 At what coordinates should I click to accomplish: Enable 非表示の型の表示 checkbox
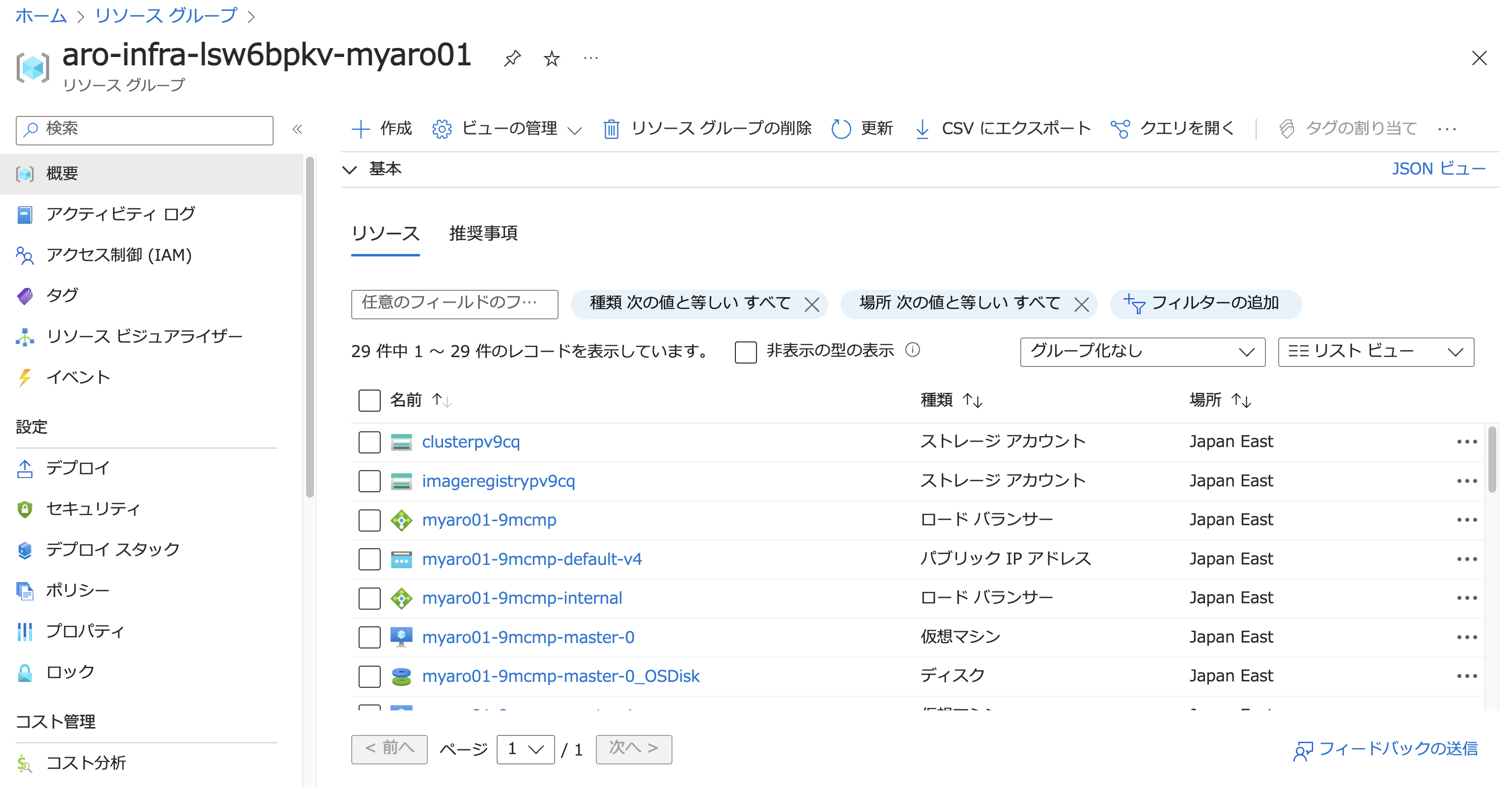745,352
